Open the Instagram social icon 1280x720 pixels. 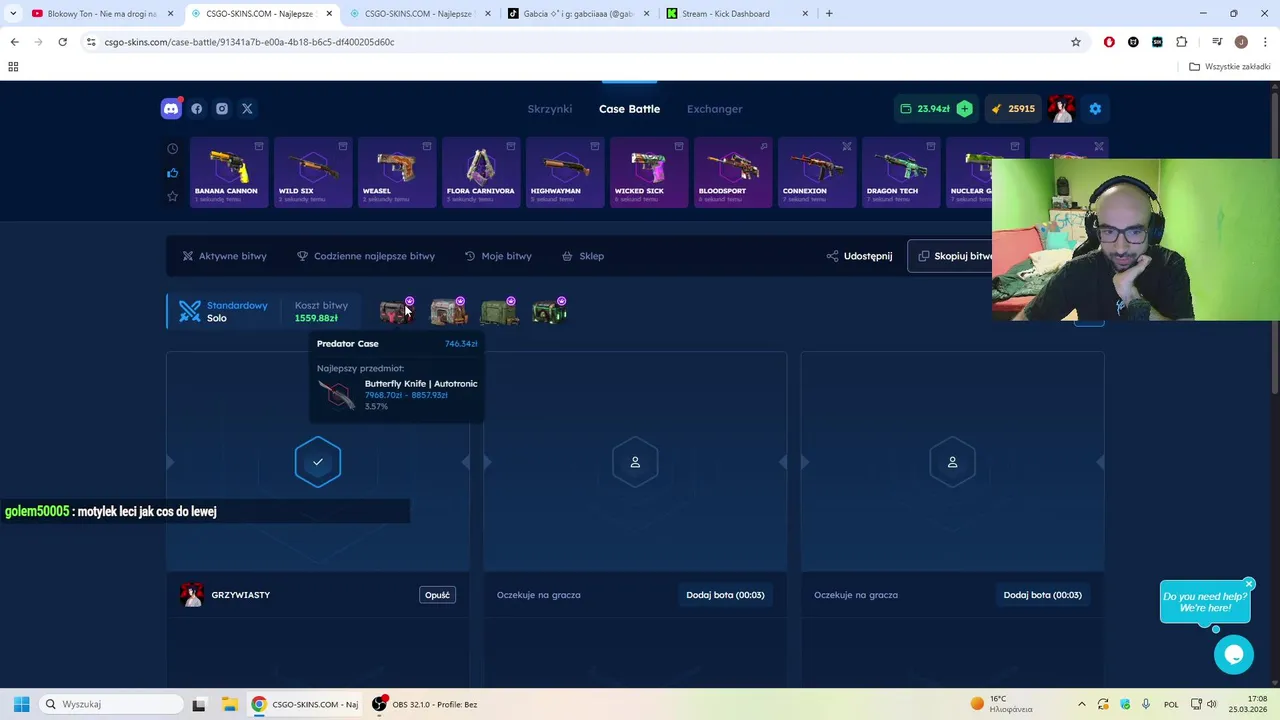click(222, 109)
